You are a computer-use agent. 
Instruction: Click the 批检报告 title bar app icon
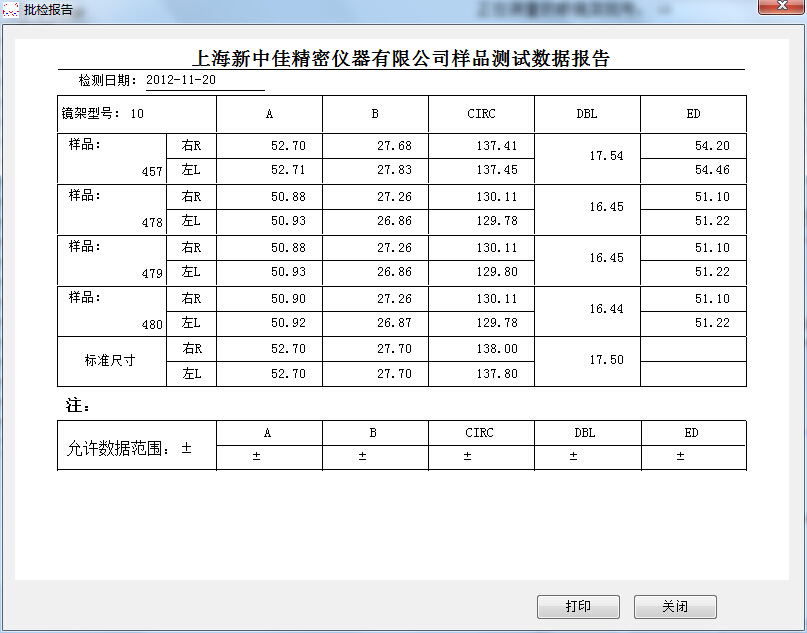pos(10,10)
